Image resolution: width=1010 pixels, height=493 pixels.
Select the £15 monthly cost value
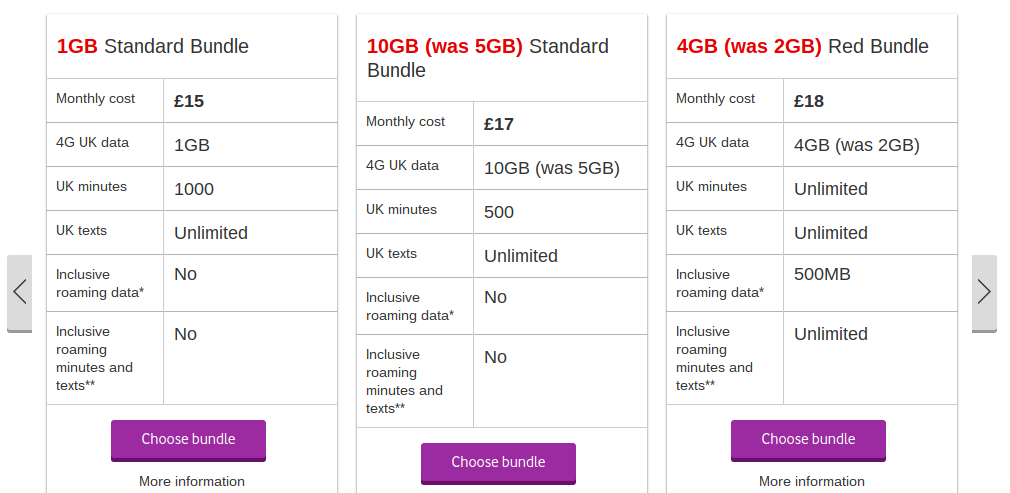[x=189, y=101]
